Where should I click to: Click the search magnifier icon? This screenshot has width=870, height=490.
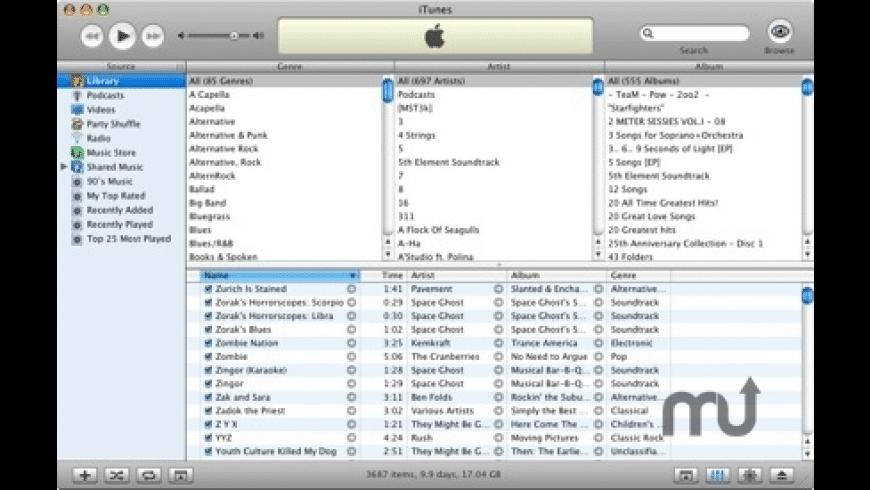click(648, 33)
